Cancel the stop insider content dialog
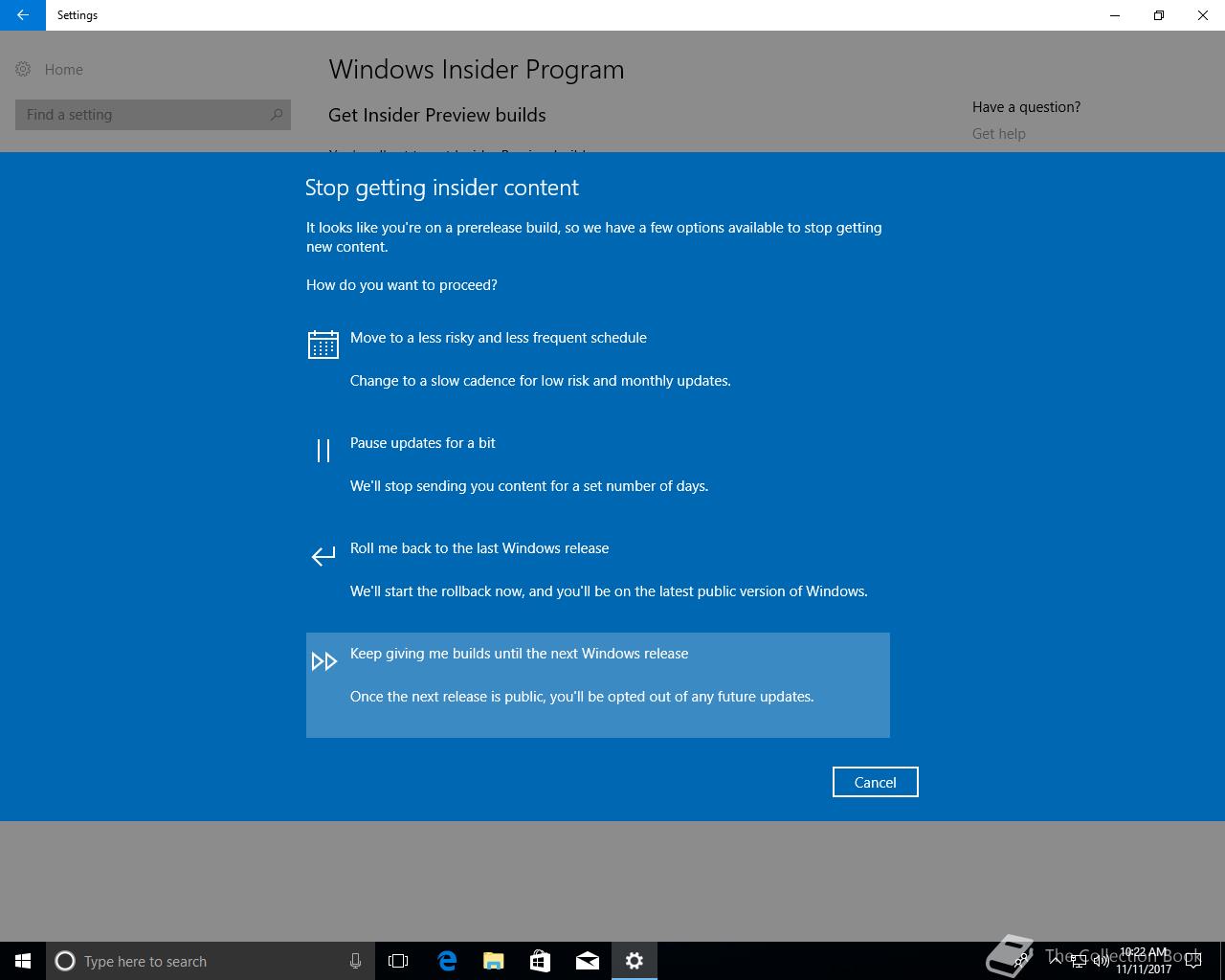Viewport: 1225px width, 980px height. tap(875, 782)
